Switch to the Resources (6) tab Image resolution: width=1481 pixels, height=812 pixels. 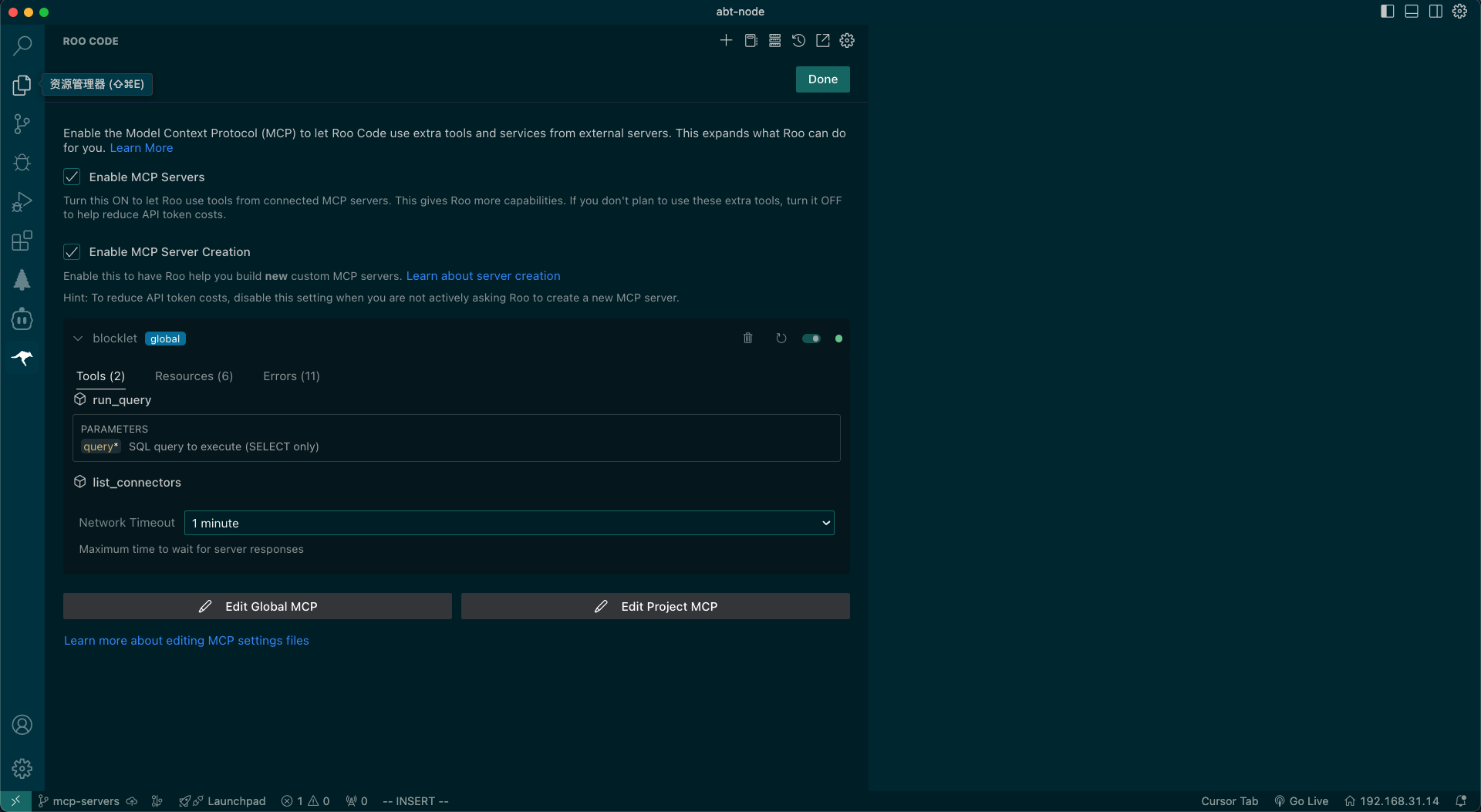(x=194, y=376)
